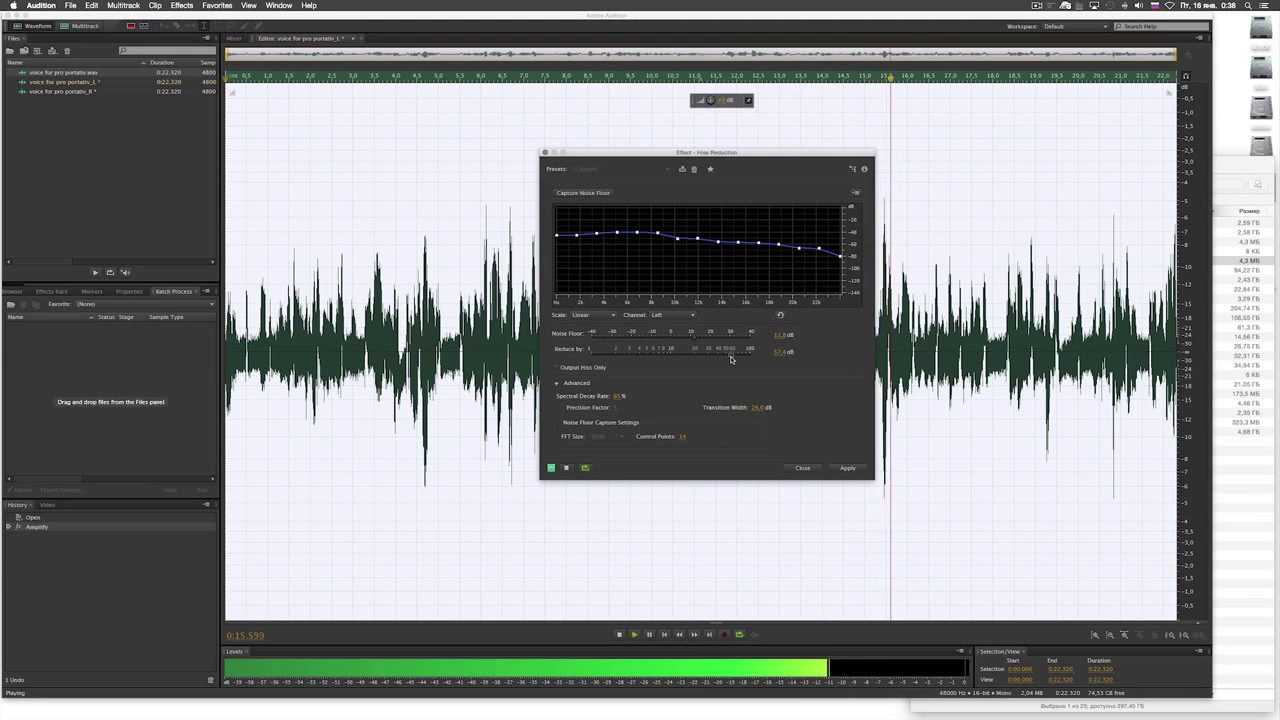
Task: Click Search Help field
Action: pyautogui.click(x=1160, y=26)
